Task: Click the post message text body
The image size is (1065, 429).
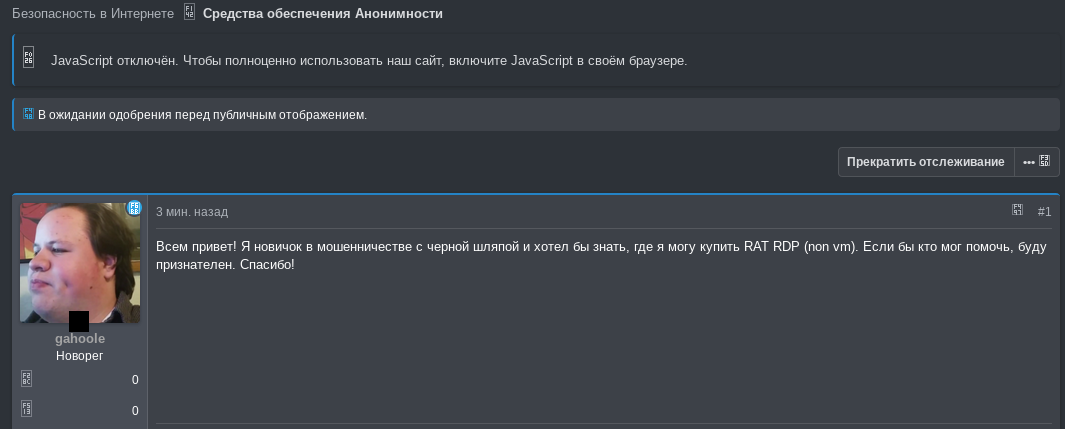Action: 601,255
